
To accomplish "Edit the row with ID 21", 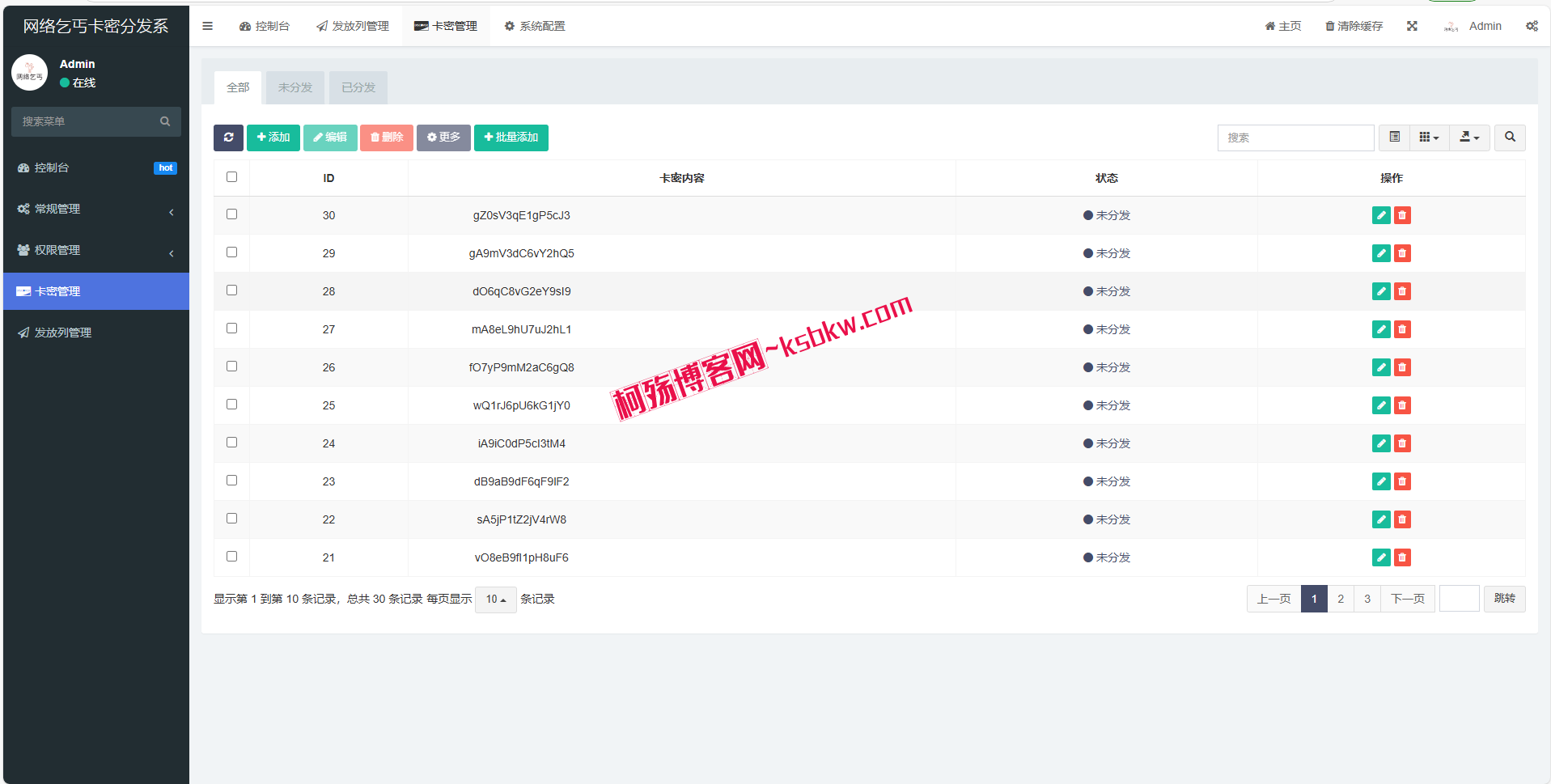I will pos(1381,557).
